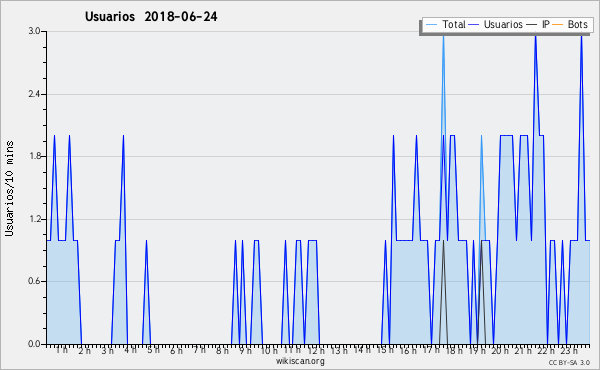Click the 7 h x-axis label
Viewport: 600px width, 370px height.
199,350
